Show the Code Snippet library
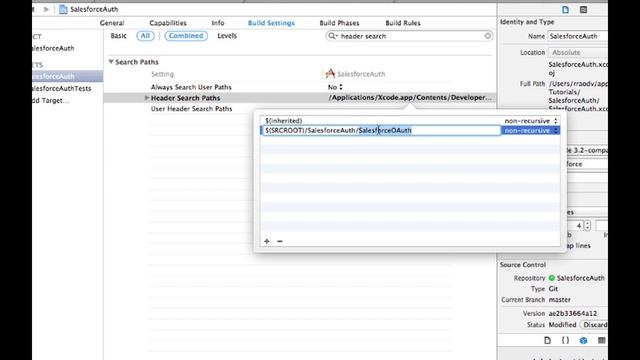 (565, 340)
